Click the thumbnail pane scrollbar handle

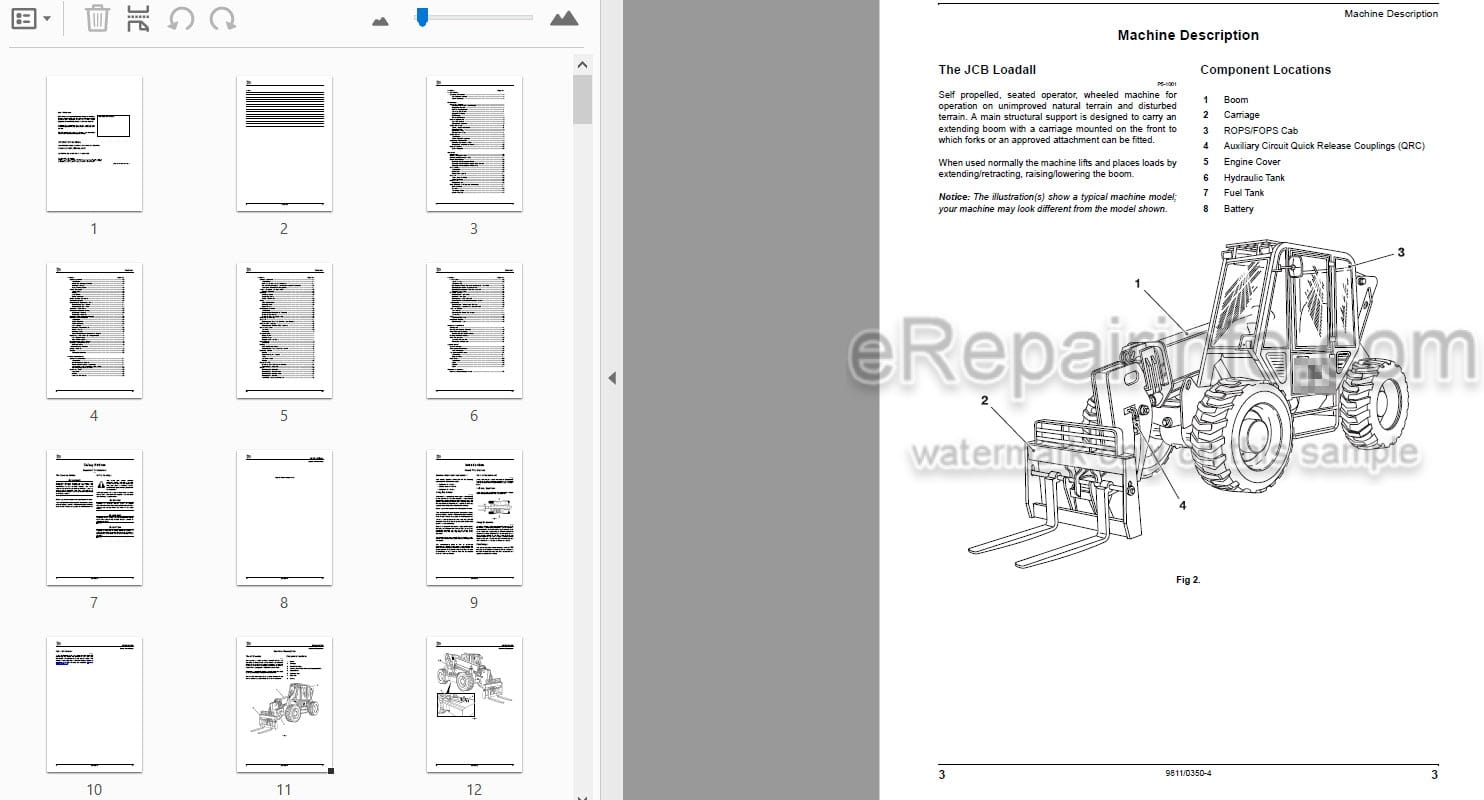tap(582, 100)
